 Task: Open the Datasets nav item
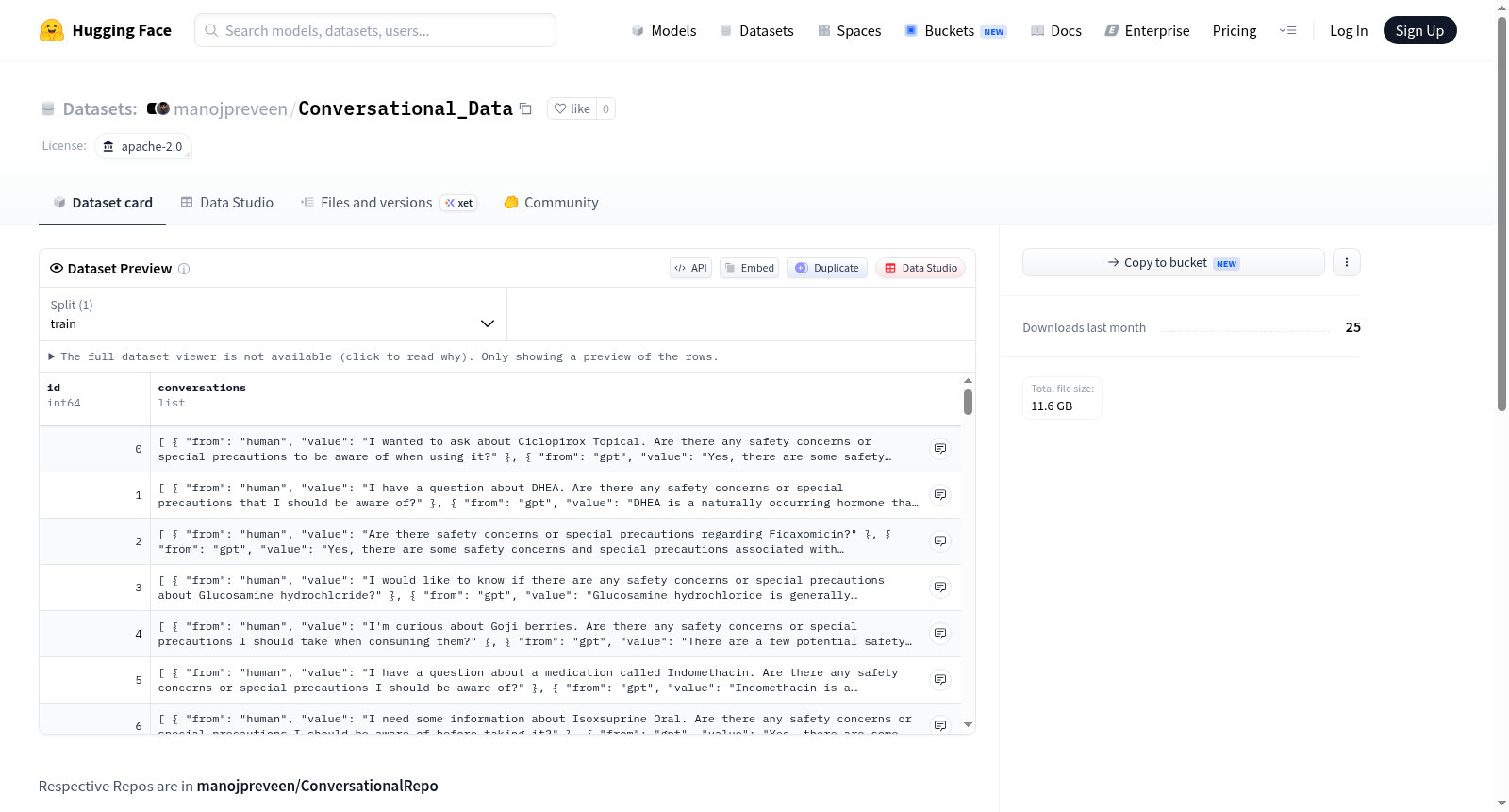point(757,31)
